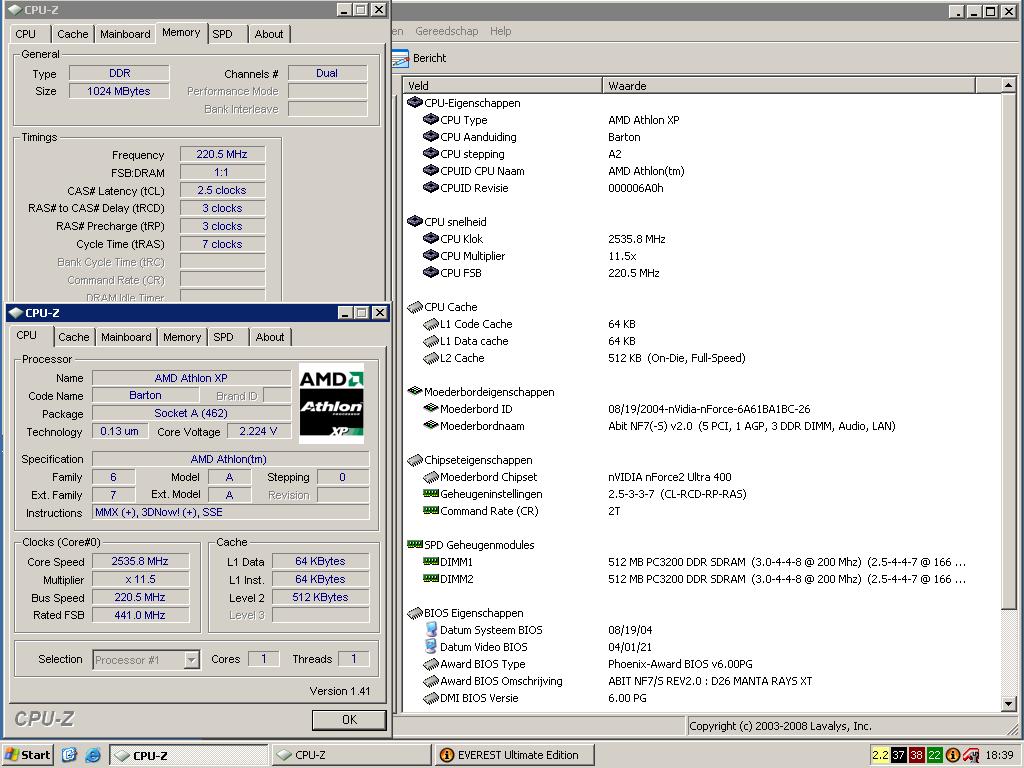Click the L2 Cache row icon
Screen dimensions: 1024x768
point(430,358)
